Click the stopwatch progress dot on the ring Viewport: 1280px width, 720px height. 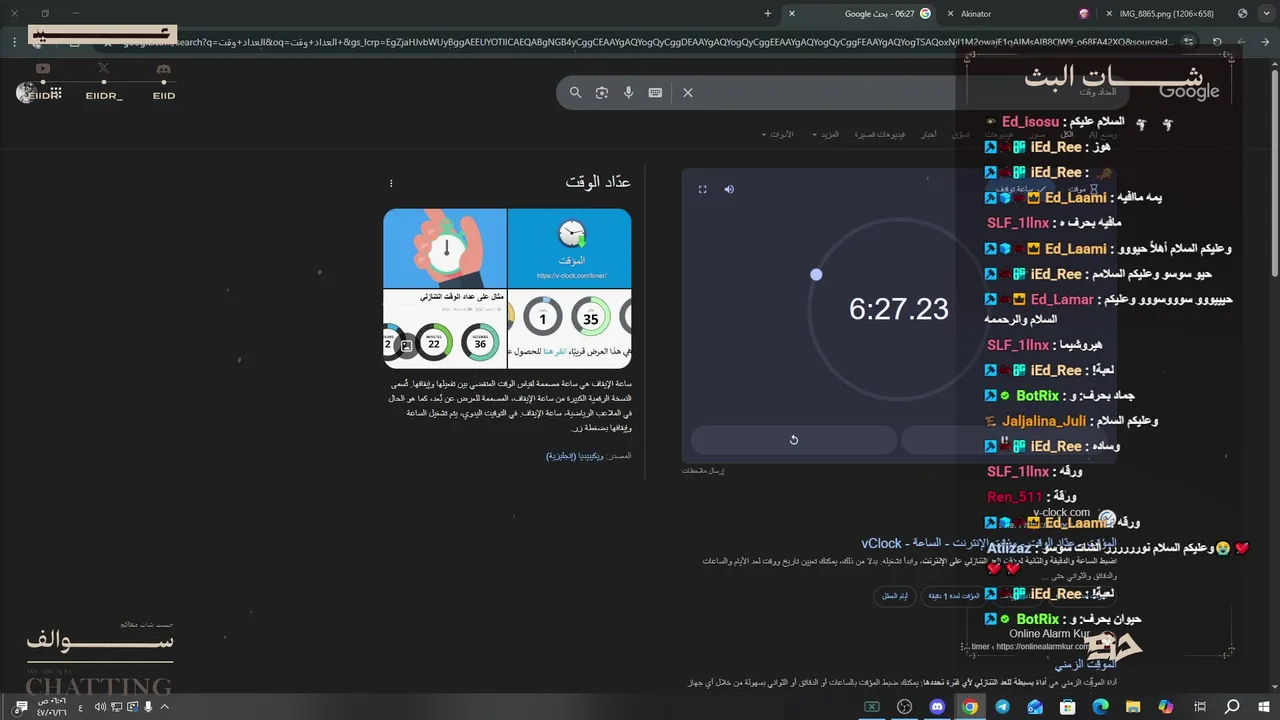click(x=816, y=274)
